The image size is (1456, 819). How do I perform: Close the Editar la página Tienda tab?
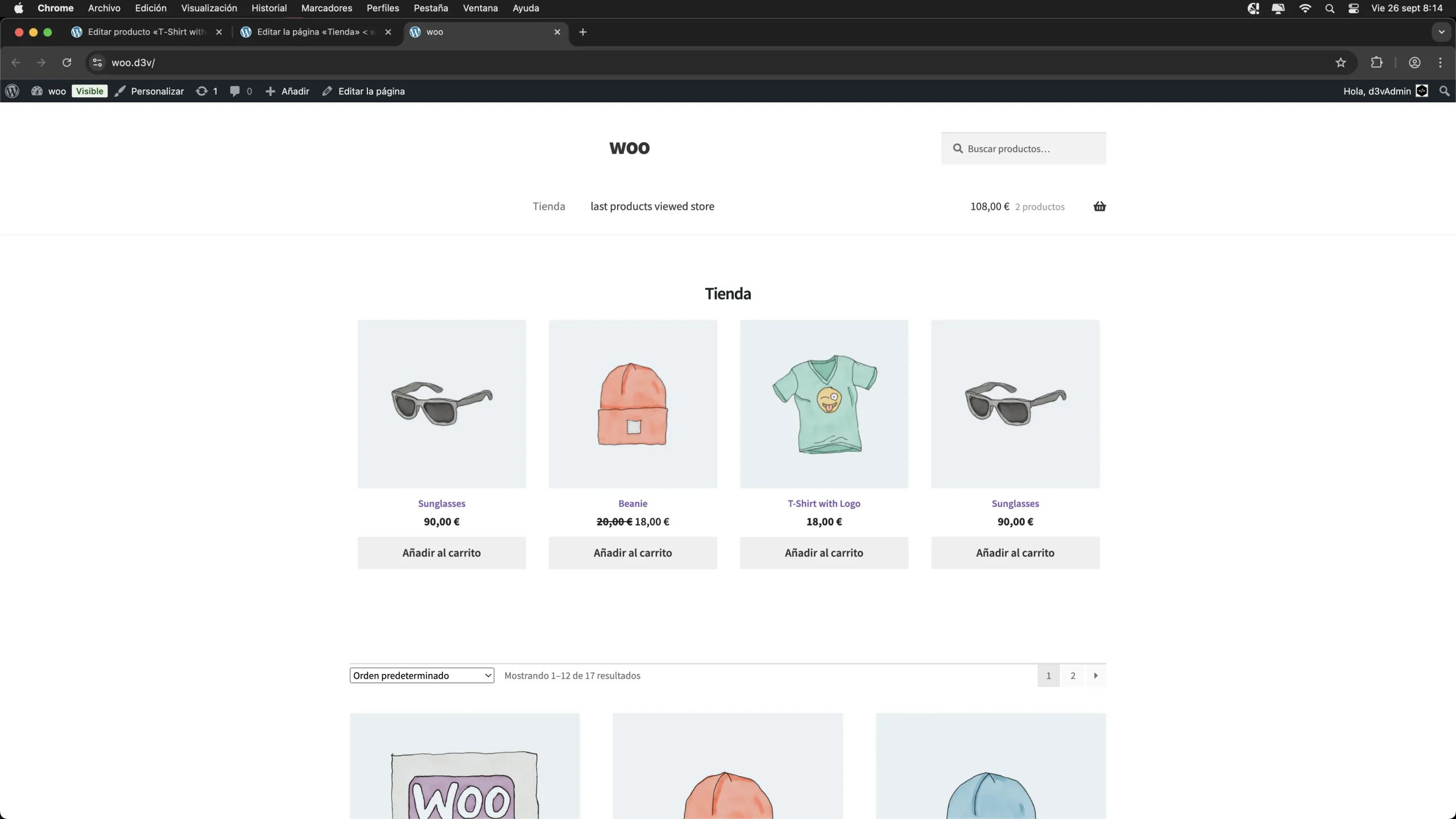coord(388,32)
